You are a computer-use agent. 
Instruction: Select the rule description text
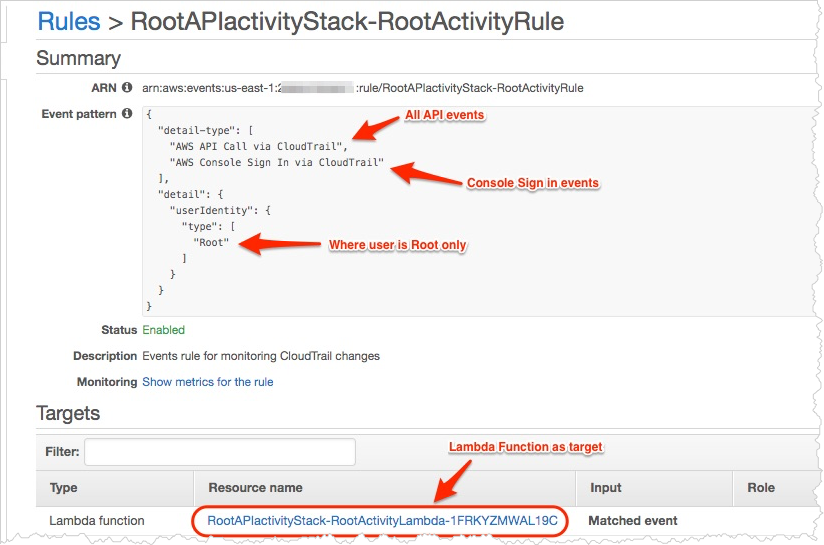(x=261, y=356)
